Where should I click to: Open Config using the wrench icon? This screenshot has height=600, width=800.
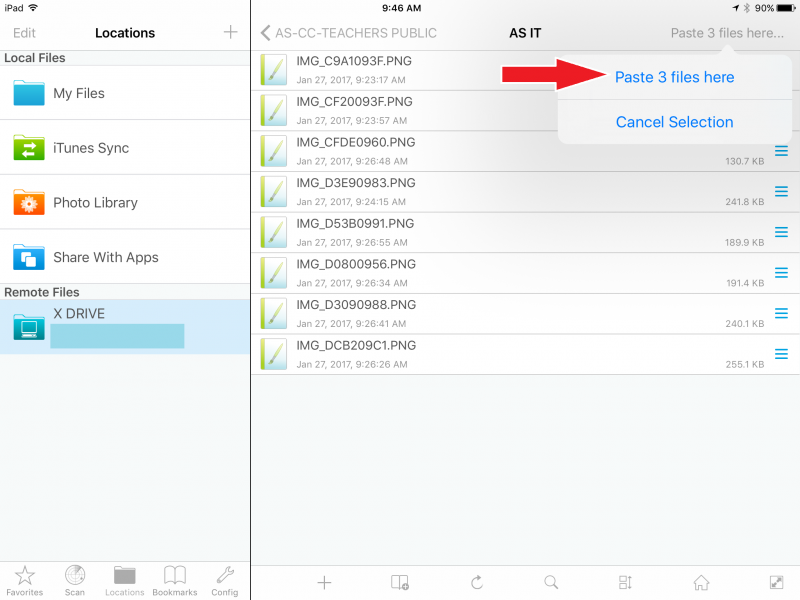(224, 580)
